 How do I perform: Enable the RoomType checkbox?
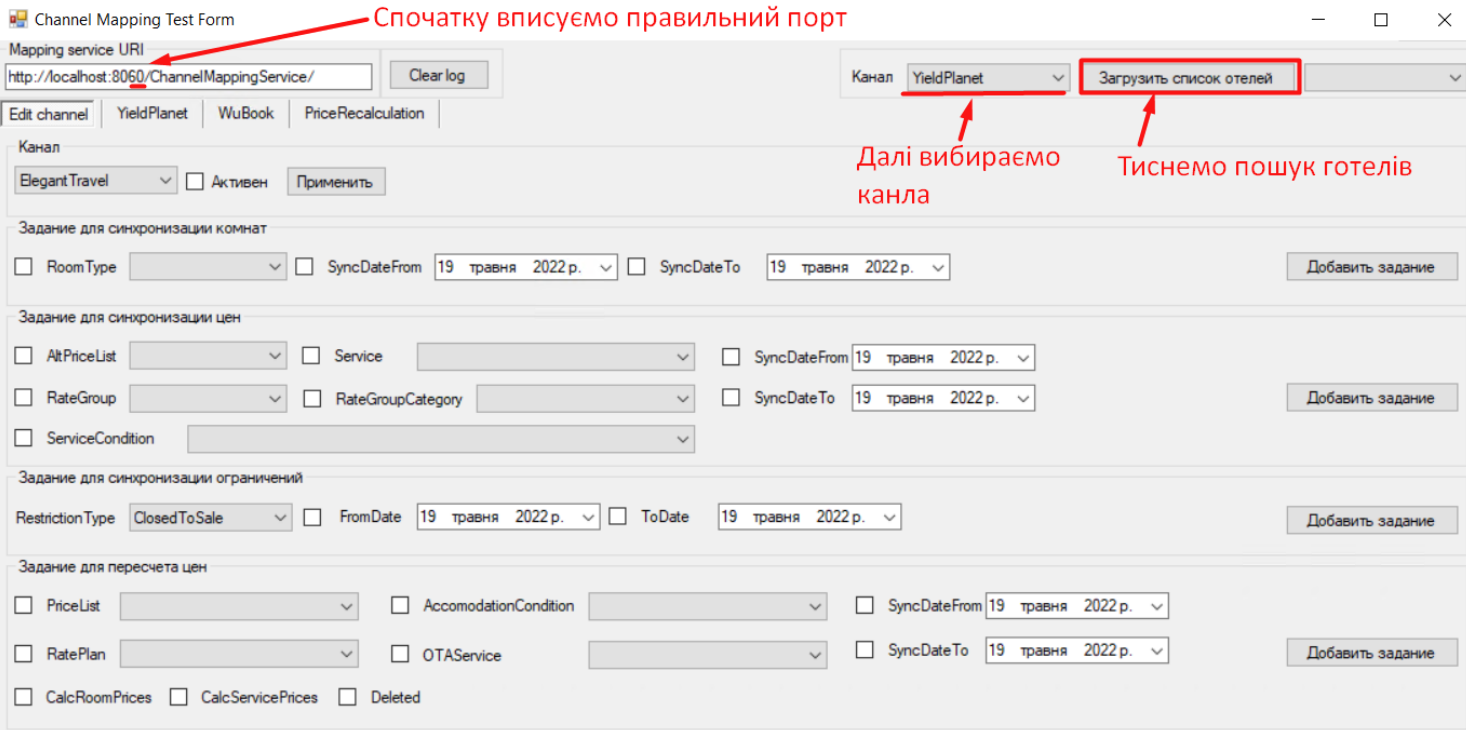24,268
